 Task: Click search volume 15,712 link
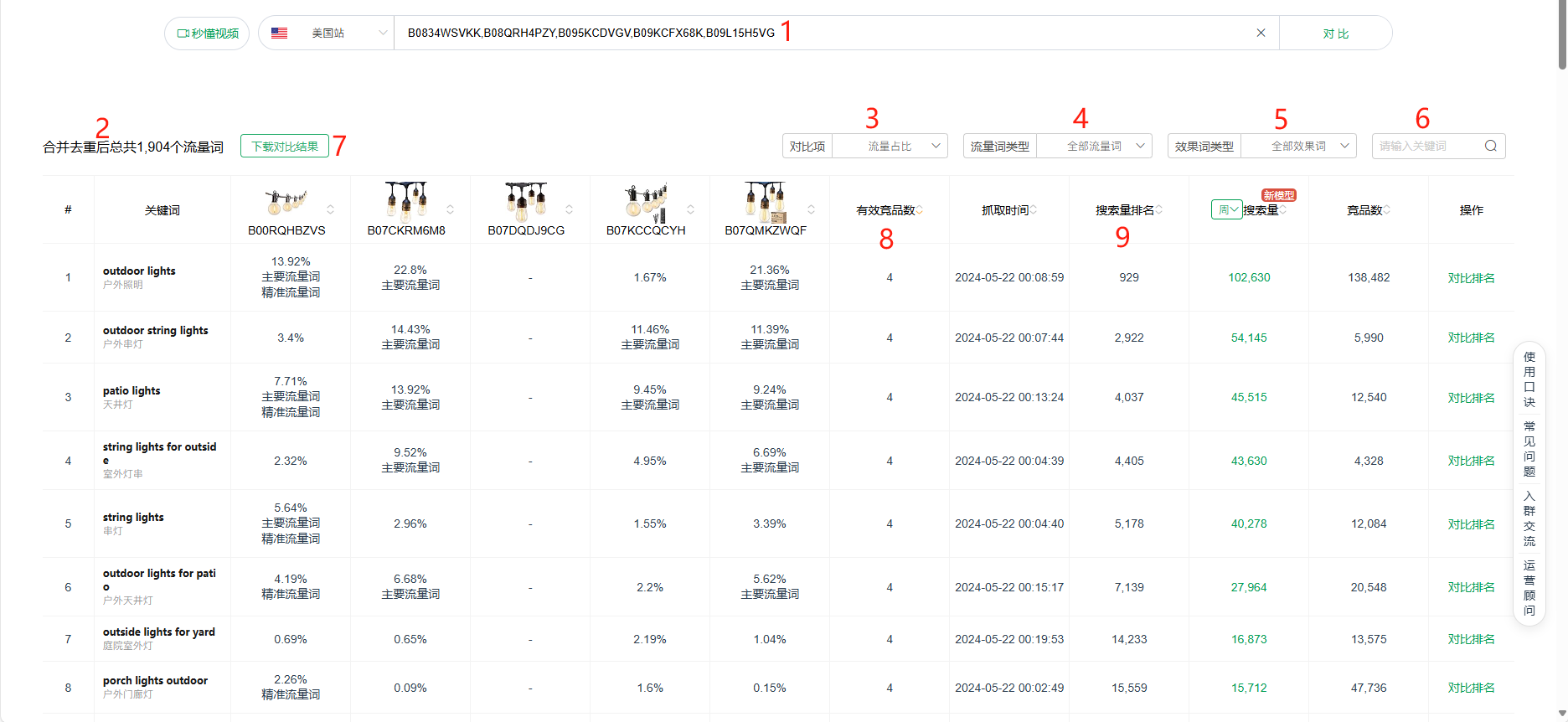[1249, 688]
